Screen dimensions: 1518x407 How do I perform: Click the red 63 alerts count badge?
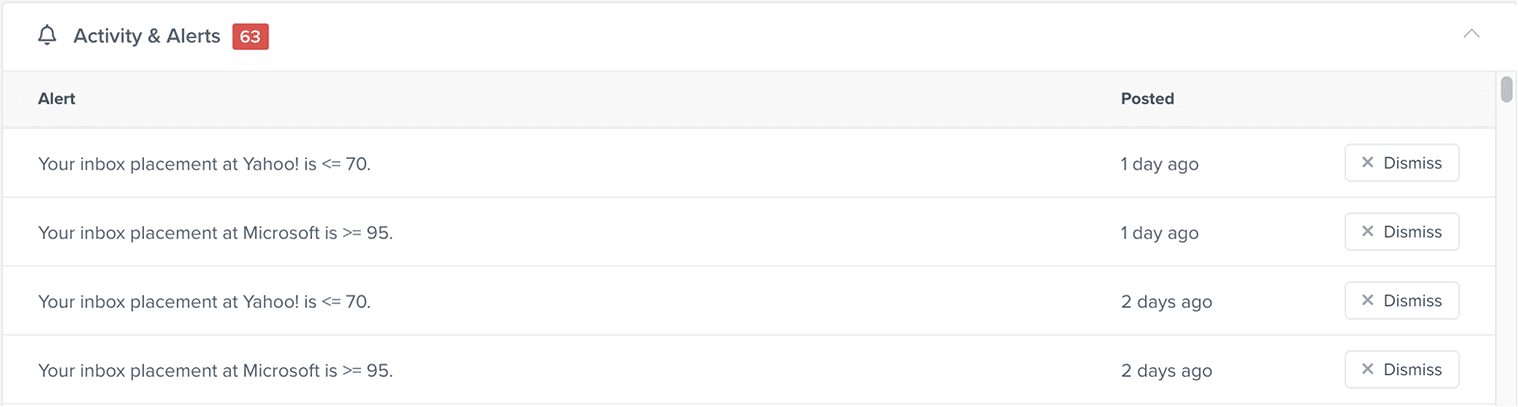click(250, 37)
